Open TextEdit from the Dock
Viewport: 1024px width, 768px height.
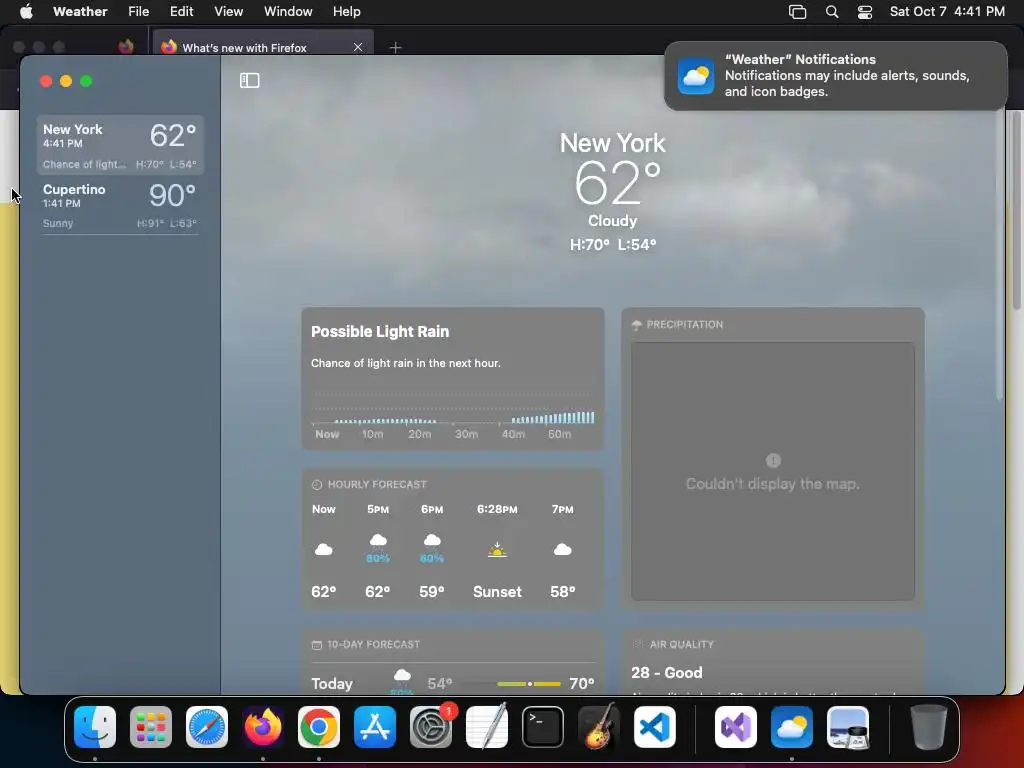coord(487,727)
